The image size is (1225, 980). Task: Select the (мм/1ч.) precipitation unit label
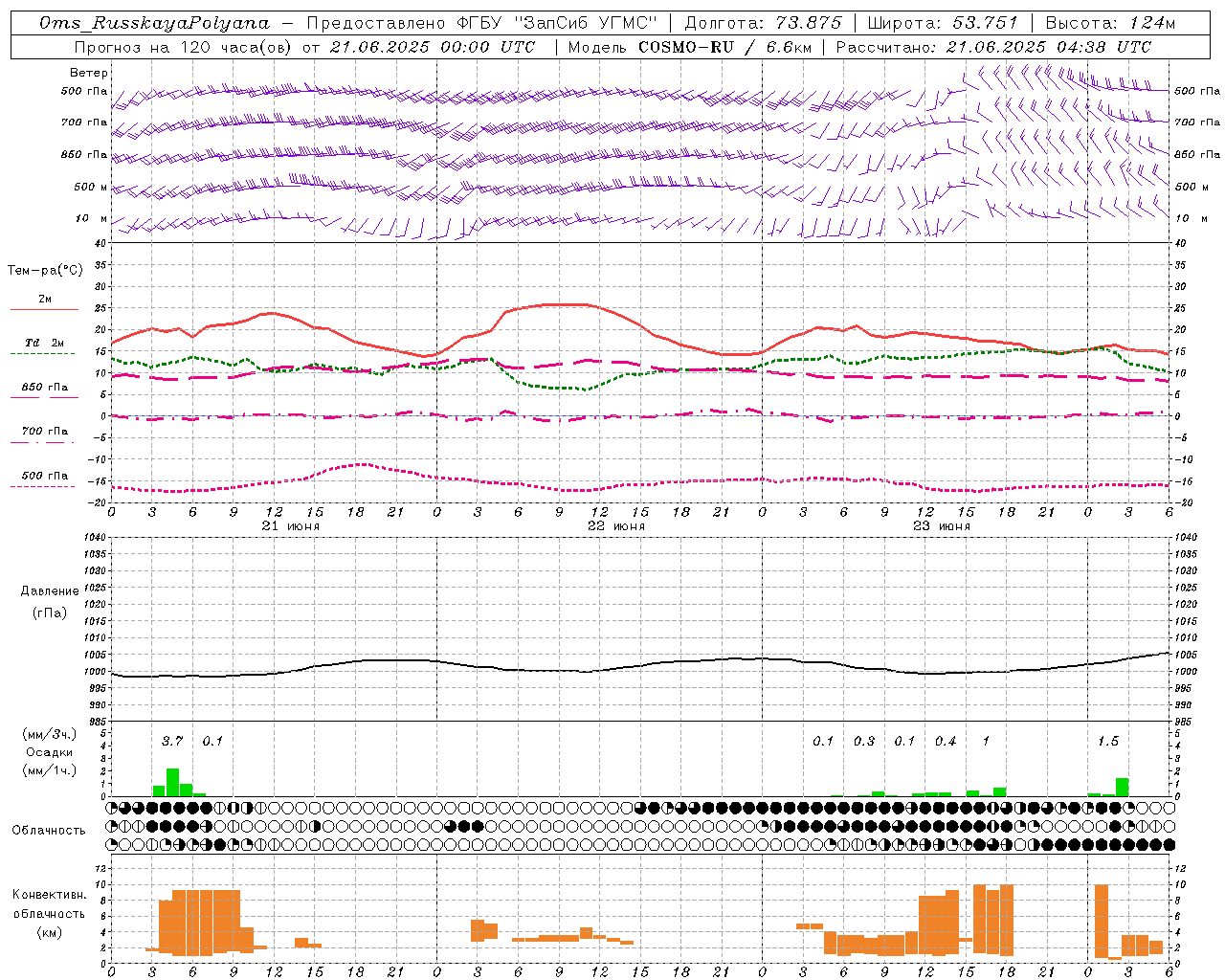pyautogui.click(x=50, y=770)
